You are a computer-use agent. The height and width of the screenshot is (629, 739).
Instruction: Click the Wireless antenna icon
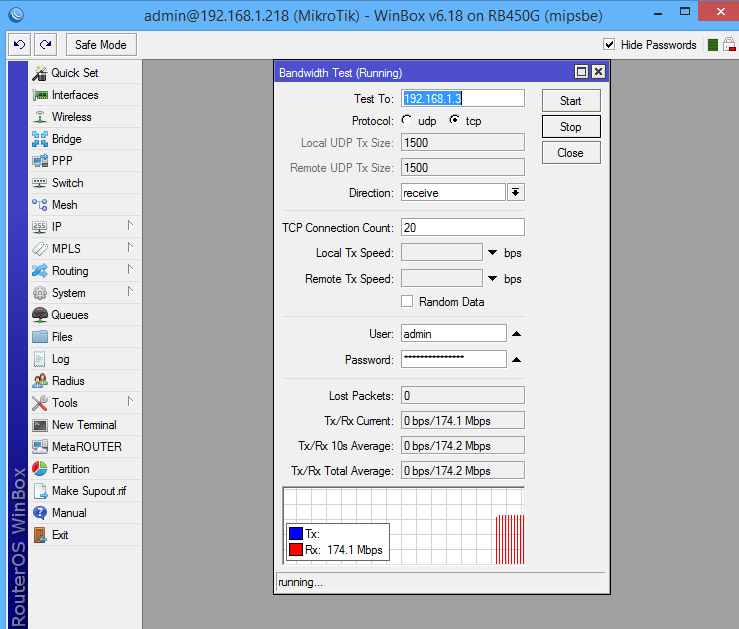click(x=40, y=117)
